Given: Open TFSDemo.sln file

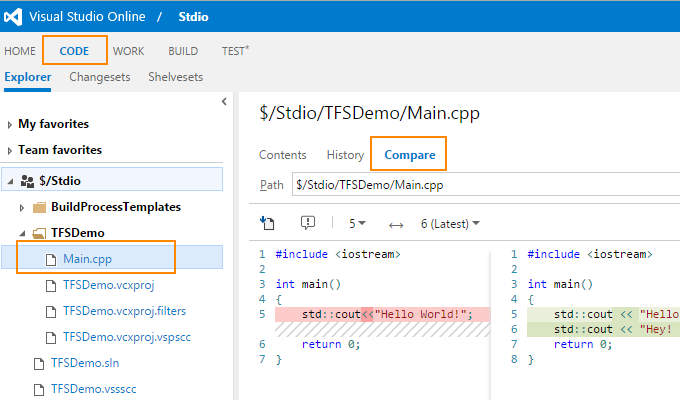Looking at the screenshot, I should tap(85, 363).
